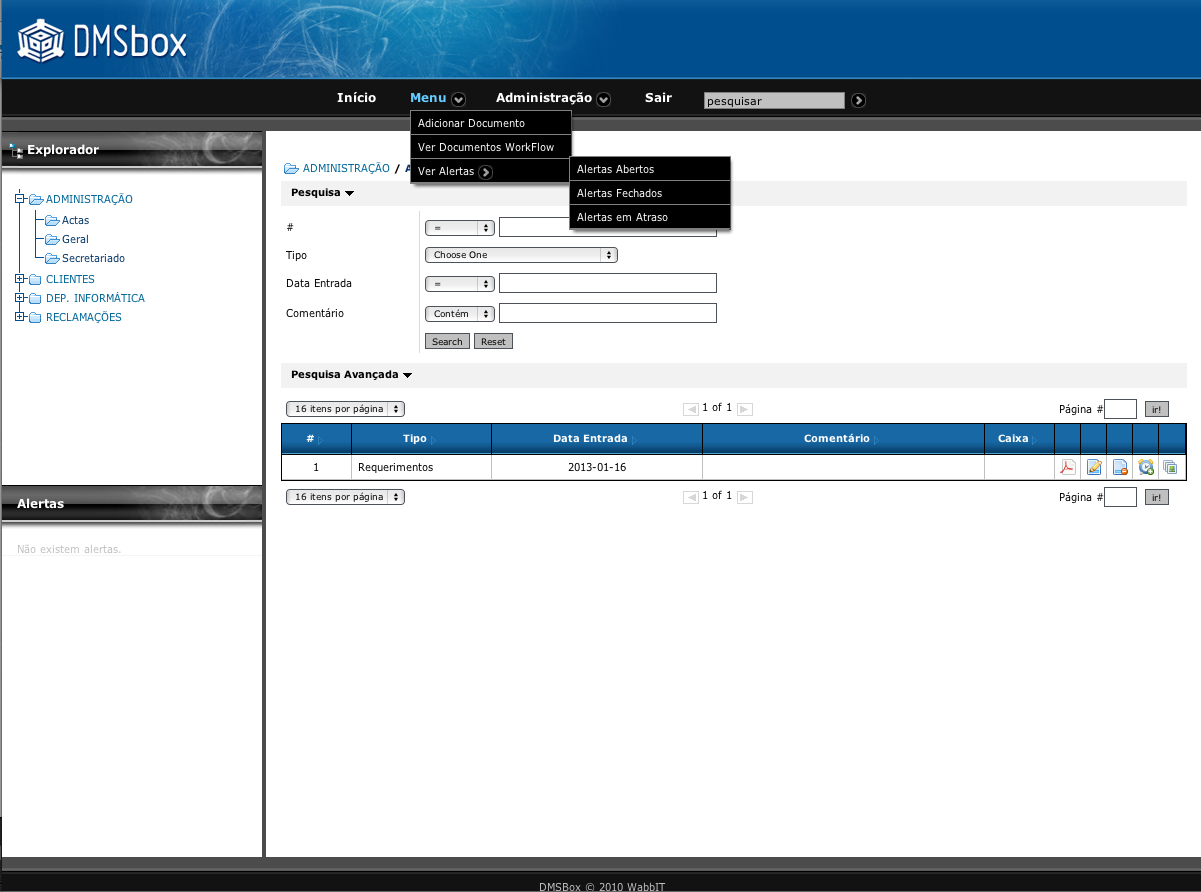
Task: Click the search go arrow icon
Action: pyautogui.click(x=858, y=100)
